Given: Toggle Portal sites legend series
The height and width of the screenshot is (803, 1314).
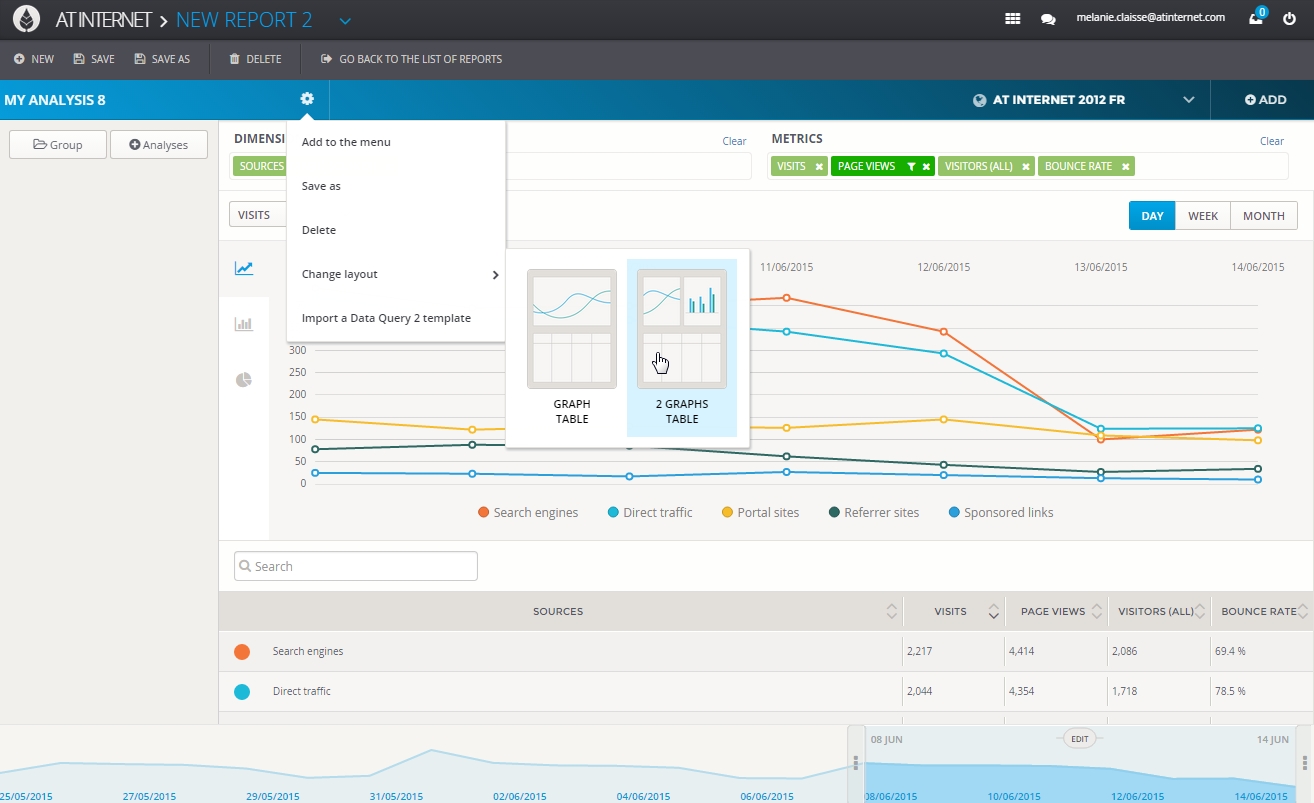Looking at the screenshot, I should (760, 512).
